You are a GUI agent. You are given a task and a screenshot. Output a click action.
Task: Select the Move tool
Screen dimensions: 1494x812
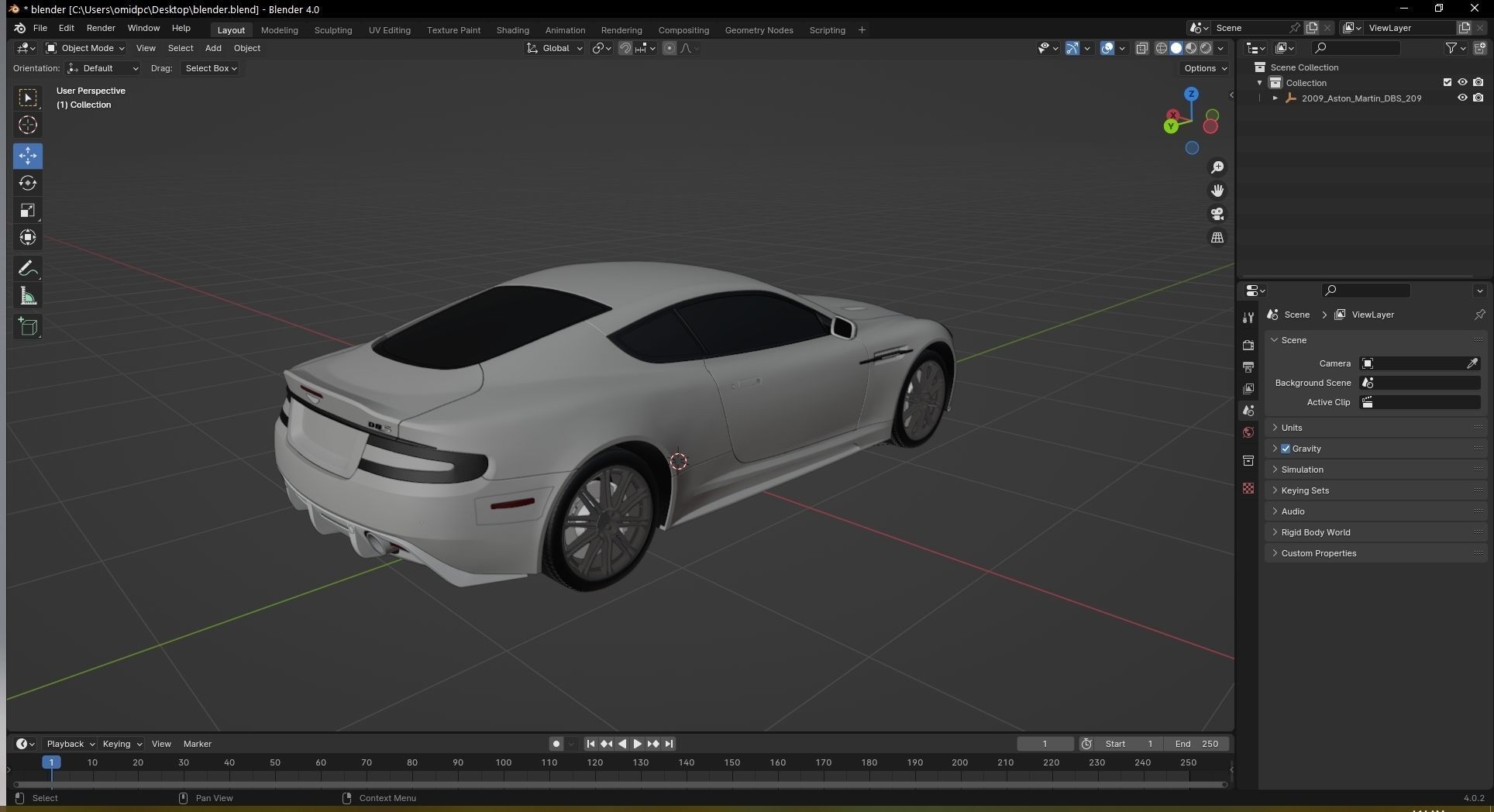click(x=28, y=156)
